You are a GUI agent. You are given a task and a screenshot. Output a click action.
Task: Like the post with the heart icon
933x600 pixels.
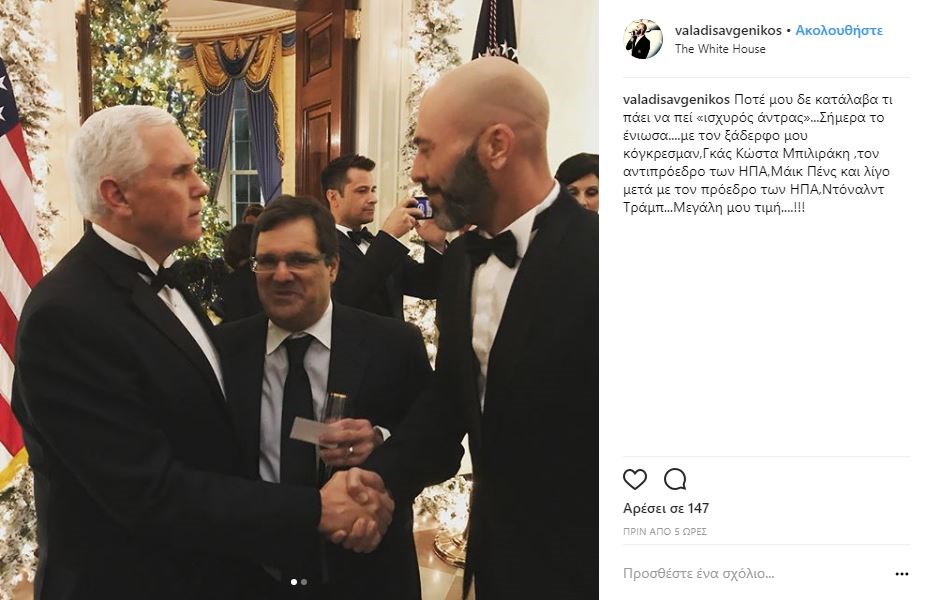(x=634, y=479)
